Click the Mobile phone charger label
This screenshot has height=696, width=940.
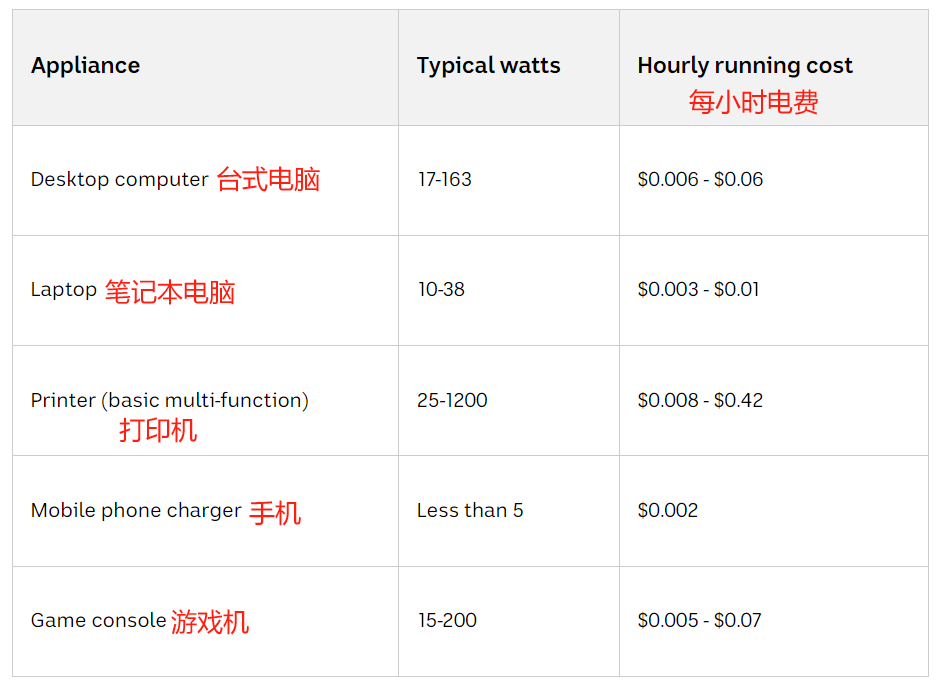point(136,511)
